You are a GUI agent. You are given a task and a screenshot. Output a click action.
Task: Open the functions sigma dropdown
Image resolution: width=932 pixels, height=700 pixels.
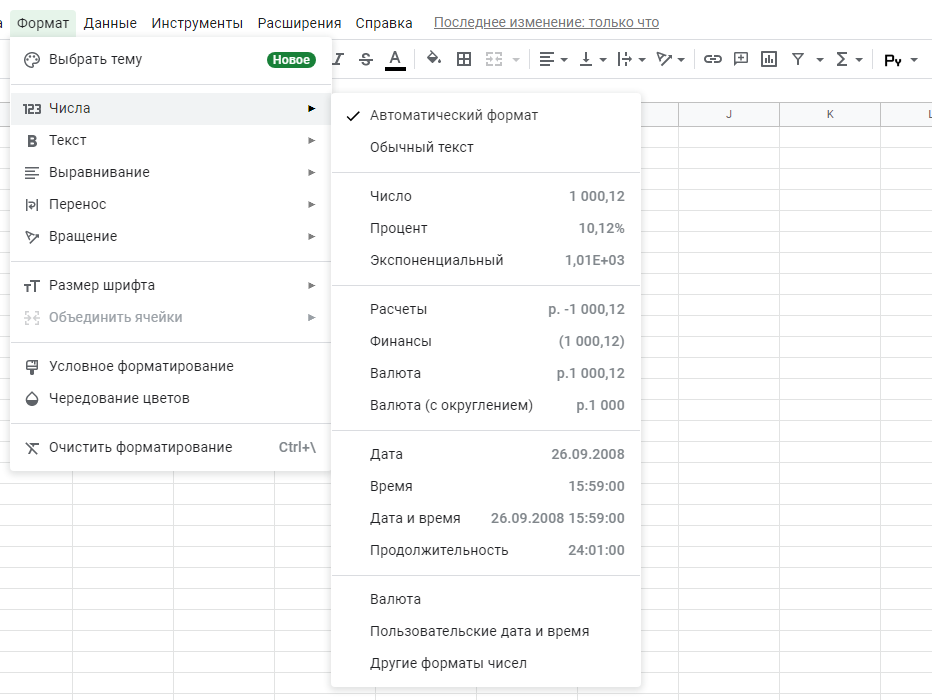[x=848, y=60]
